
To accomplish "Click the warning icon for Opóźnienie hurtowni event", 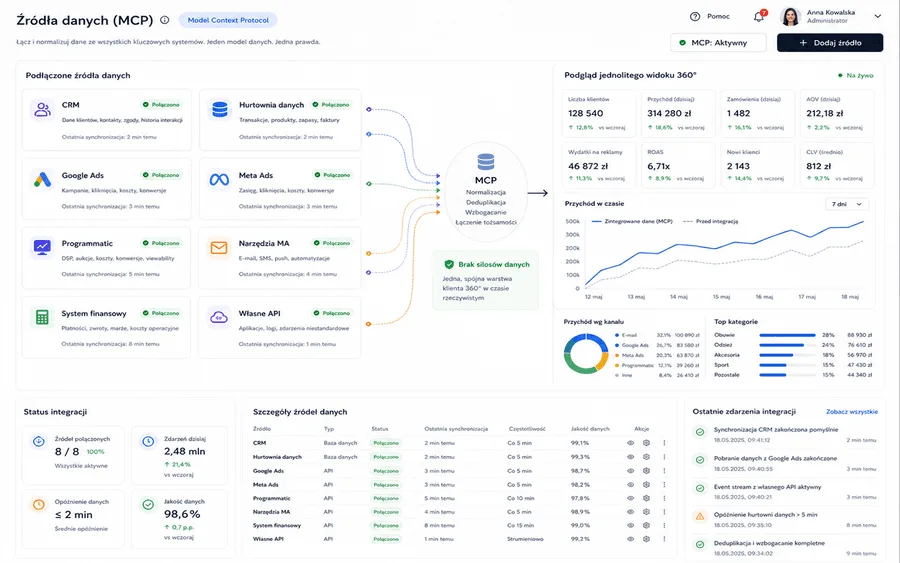I will click(x=700, y=517).
